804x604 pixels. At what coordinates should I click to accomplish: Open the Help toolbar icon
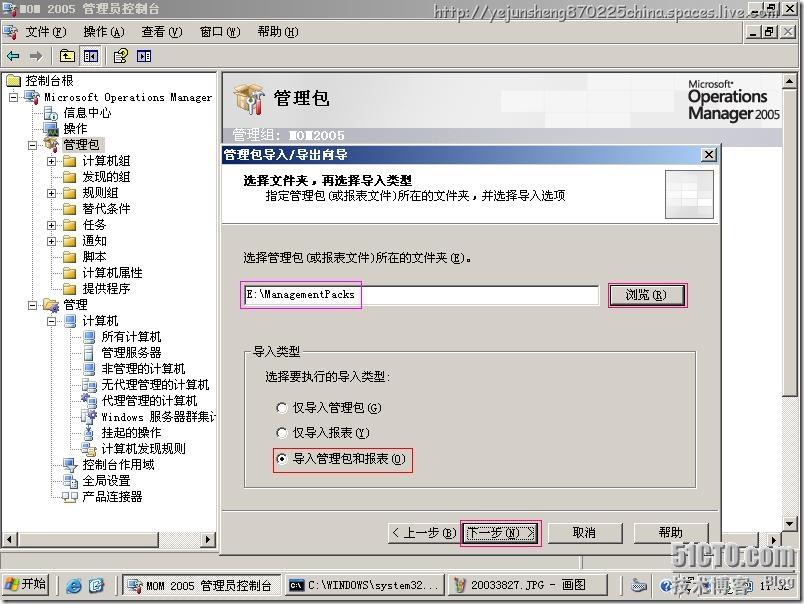[121, 56]
